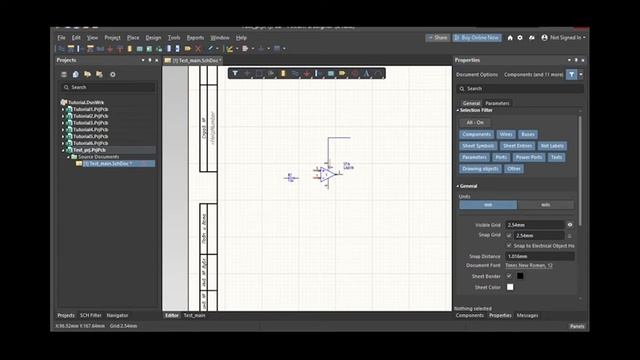Viewport: 640px width, 360px height.
Task: Collapse the Source Documents folder
Action: (69, 157)
